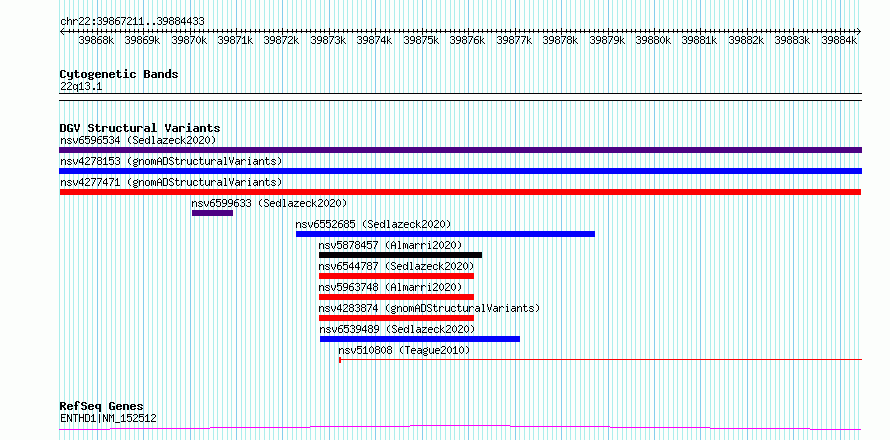
Task: Select the red nsv6544787 variant bar
Action: (396, 276)
